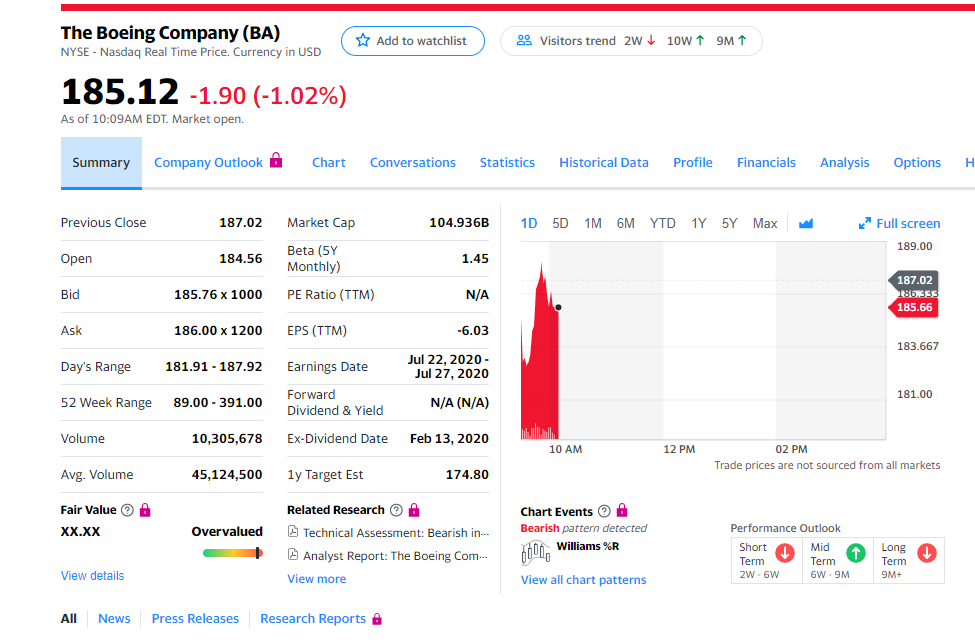This screenshot has width=975, height=642.
Task: Open the Summary tab
Action: click(101, 162)
